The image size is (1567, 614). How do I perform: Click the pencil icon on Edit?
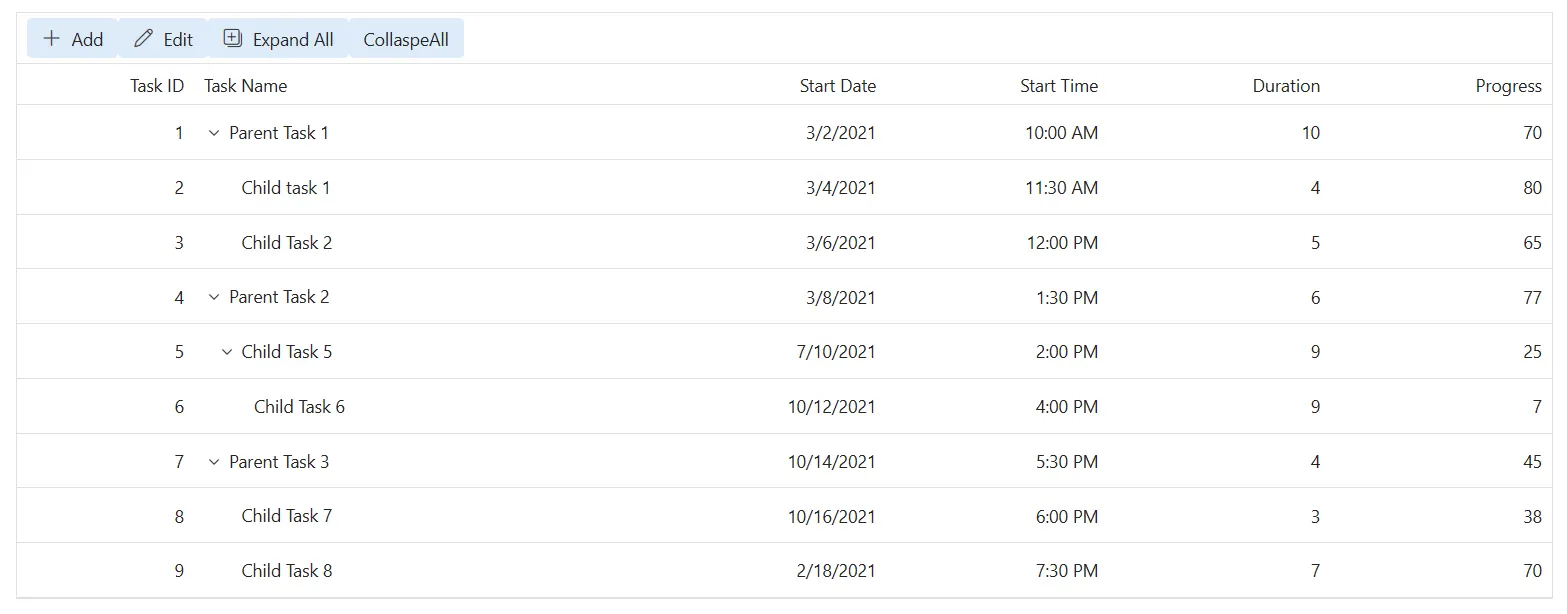click(144, 39)
